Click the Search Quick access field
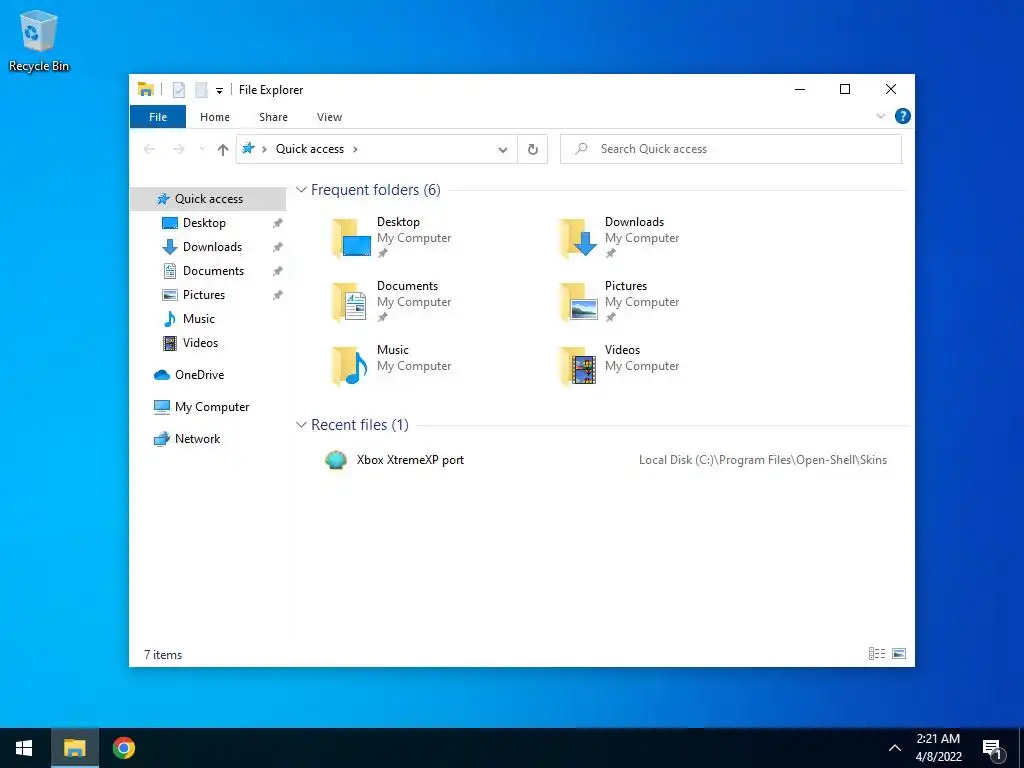The image size is (1024, 768). pyautogui.click(x=731, y=149)
